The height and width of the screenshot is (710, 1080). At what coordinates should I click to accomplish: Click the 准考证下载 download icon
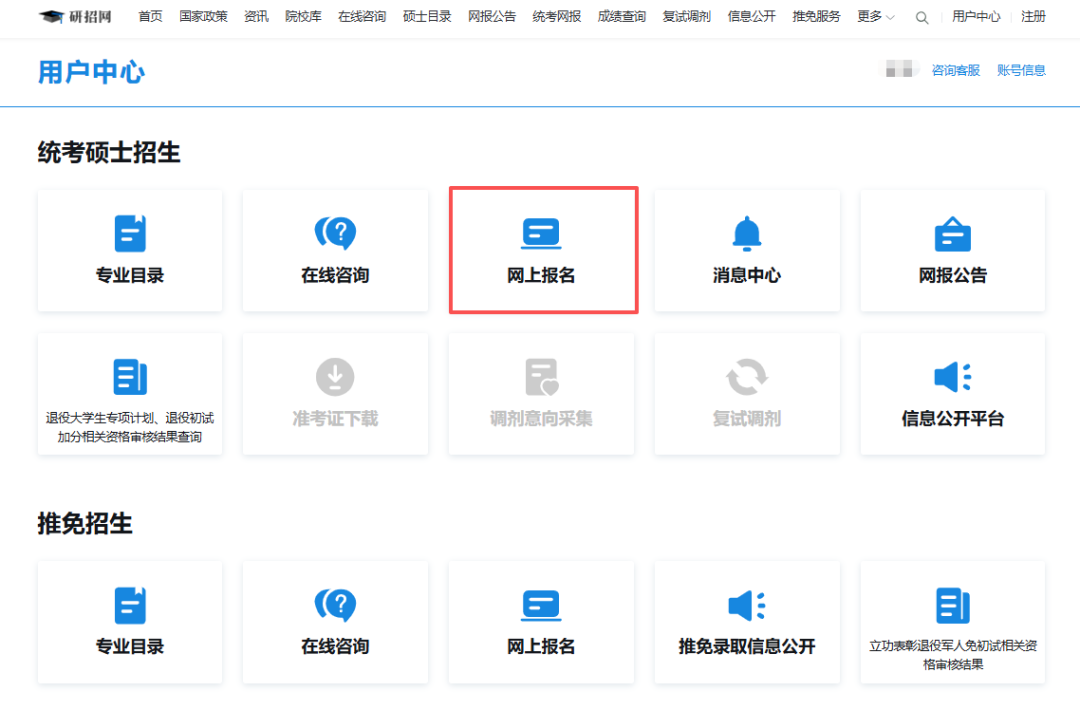coord(335,377)
